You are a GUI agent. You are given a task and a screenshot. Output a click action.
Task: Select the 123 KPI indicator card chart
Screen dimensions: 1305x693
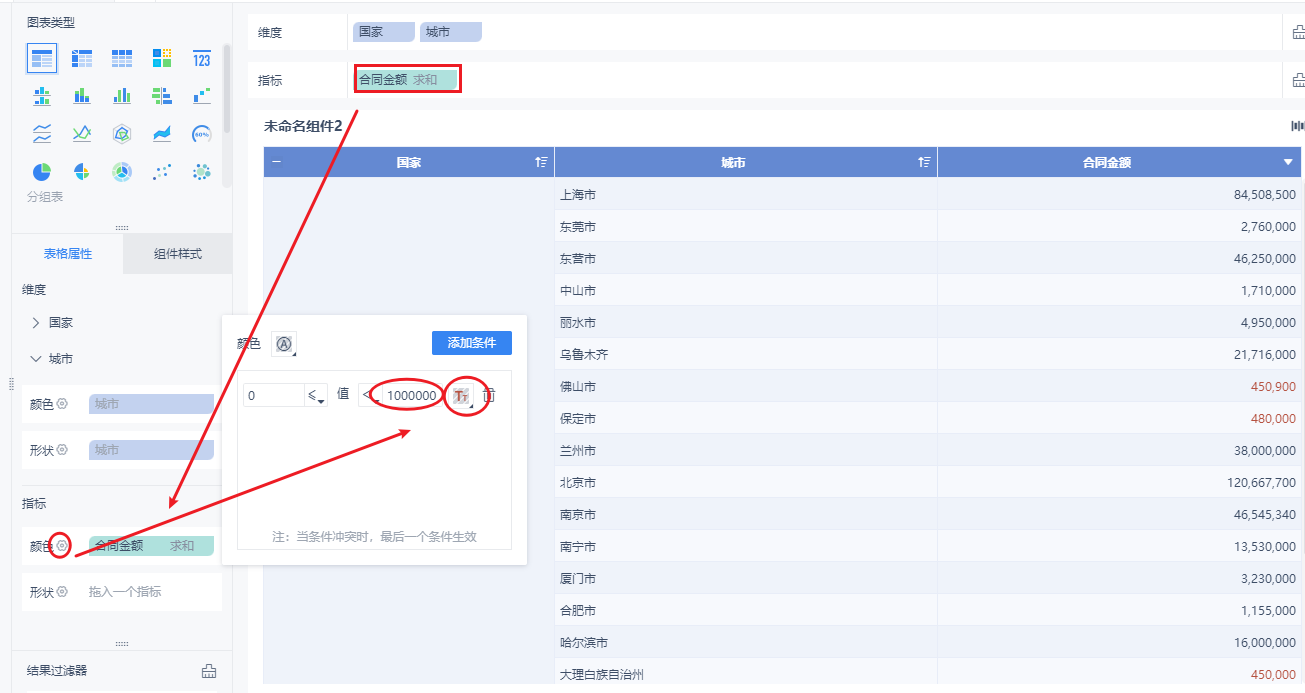pos(202,59)
